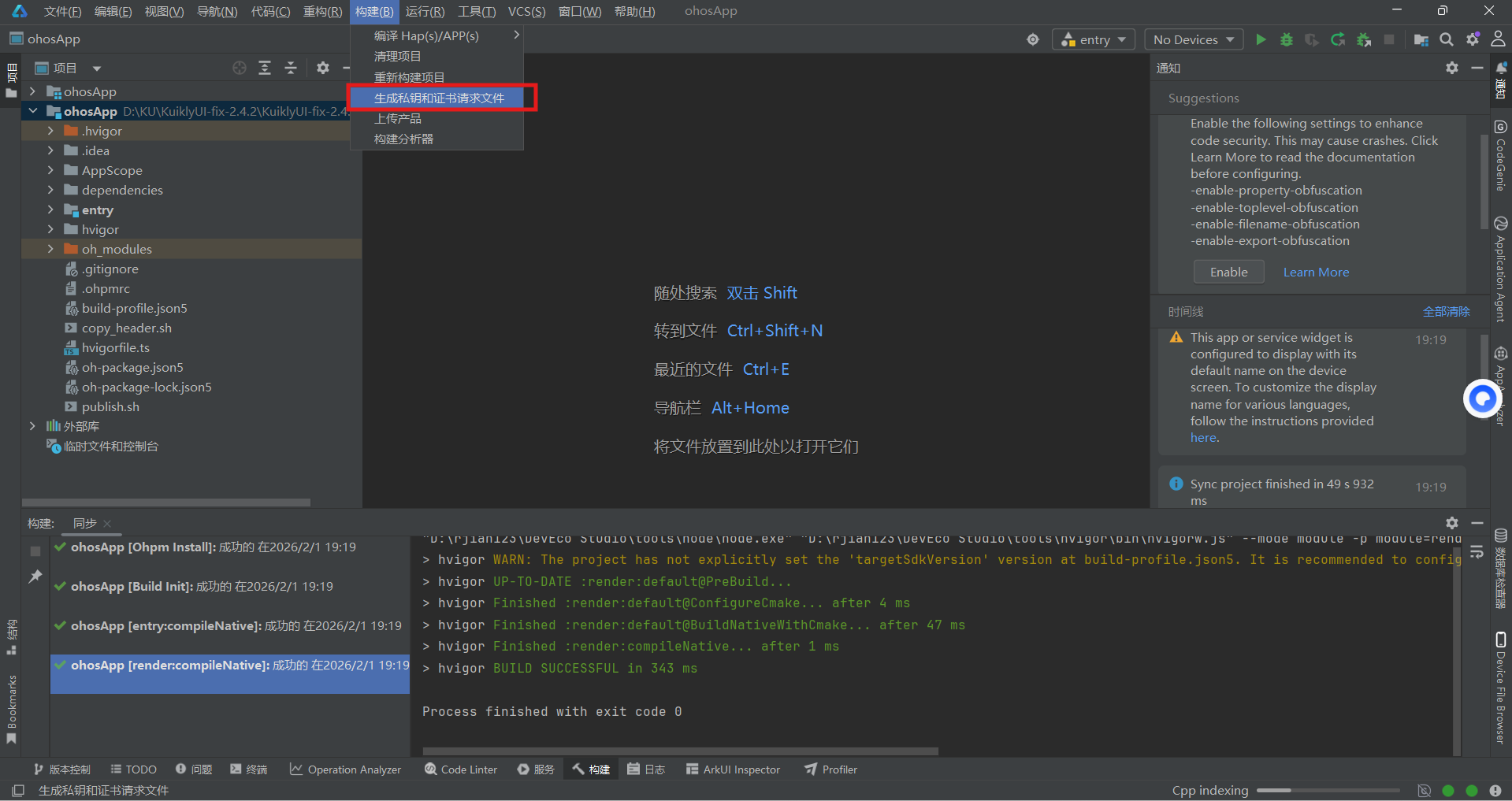Expand the 外部库 external libraries node
This screenshot has width=1512, height=801.
tap(32, 426)
